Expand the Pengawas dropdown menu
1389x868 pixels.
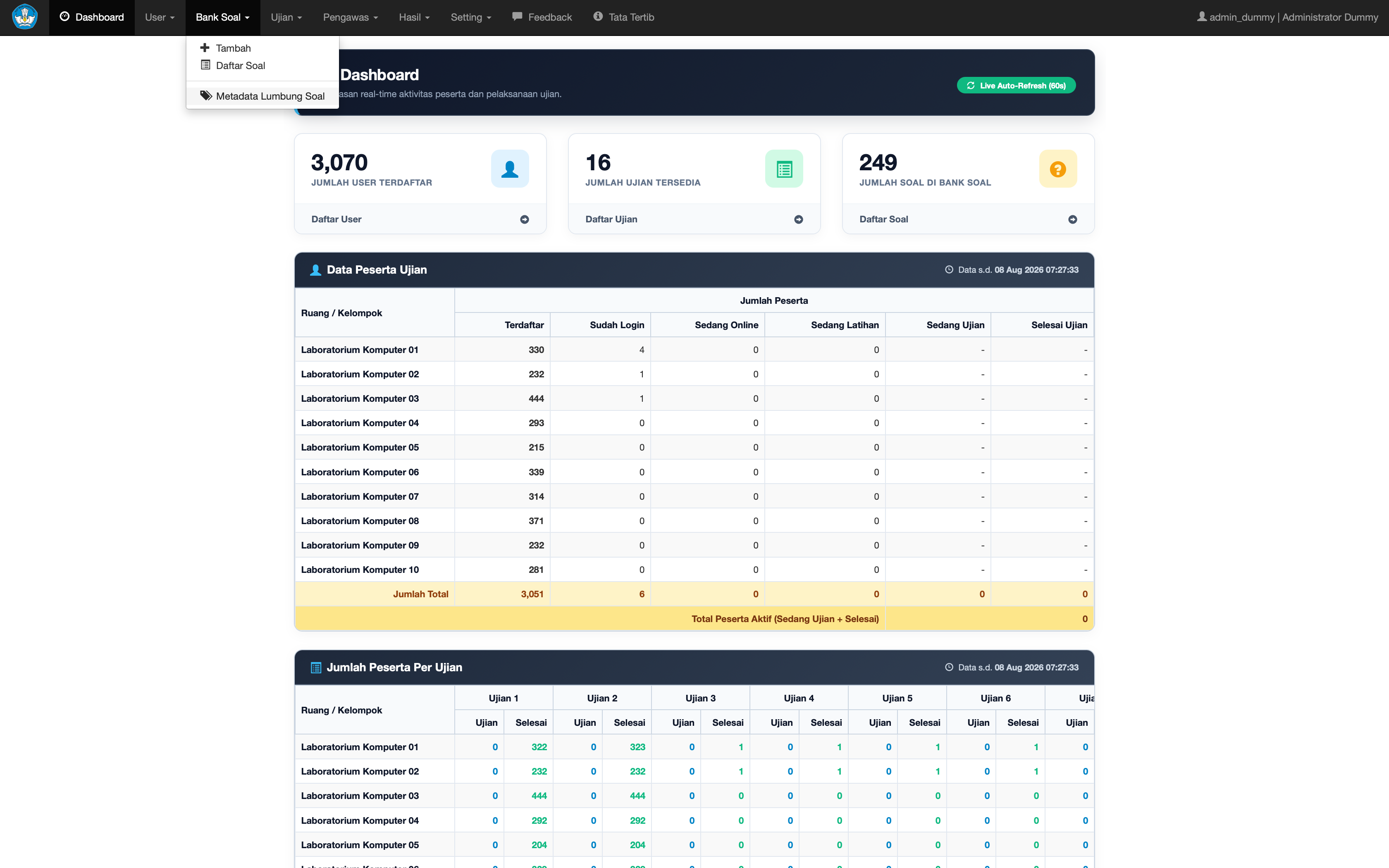[x=350, y=17]
